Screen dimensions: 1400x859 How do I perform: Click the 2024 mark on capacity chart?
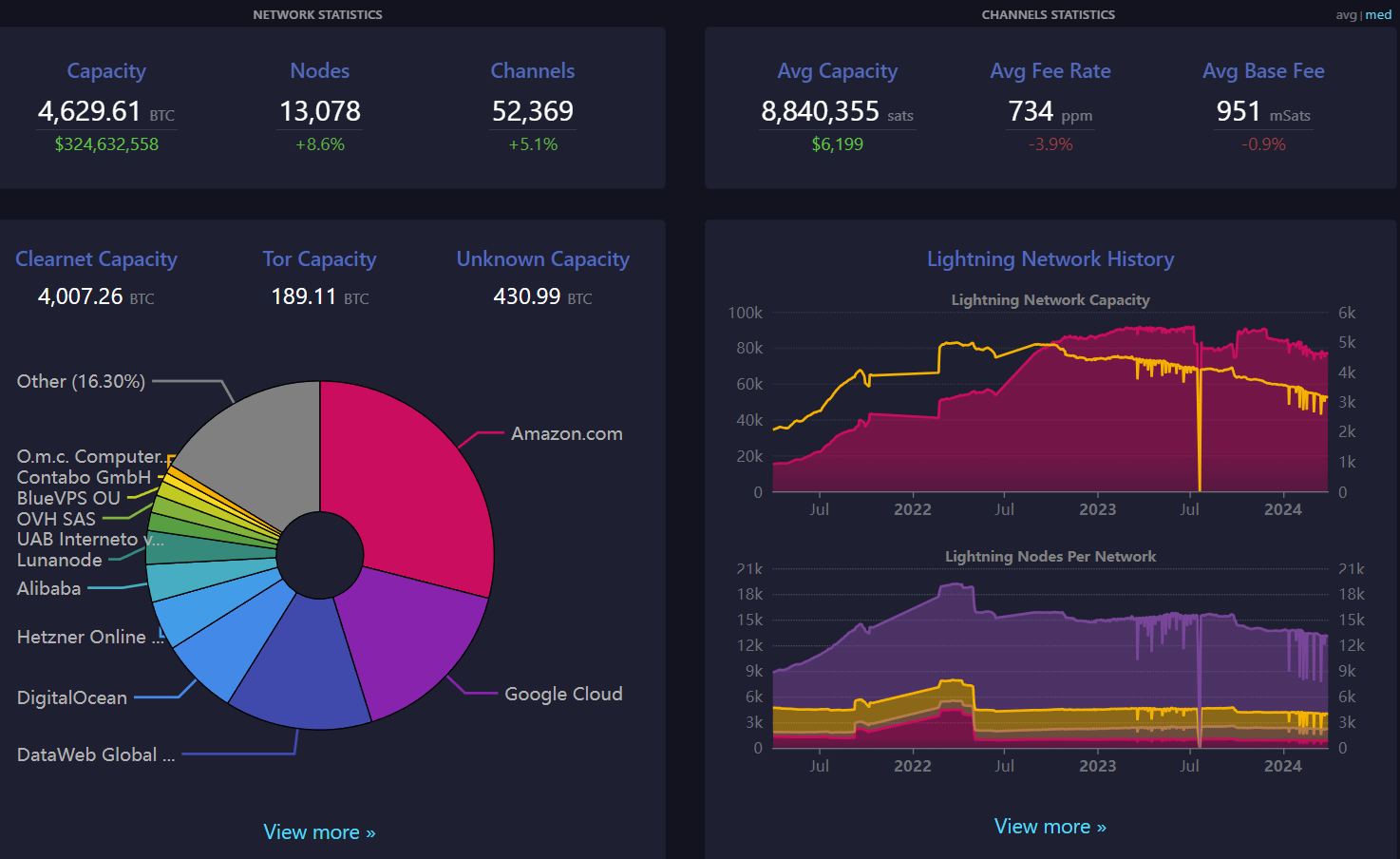coord(1283,509)
